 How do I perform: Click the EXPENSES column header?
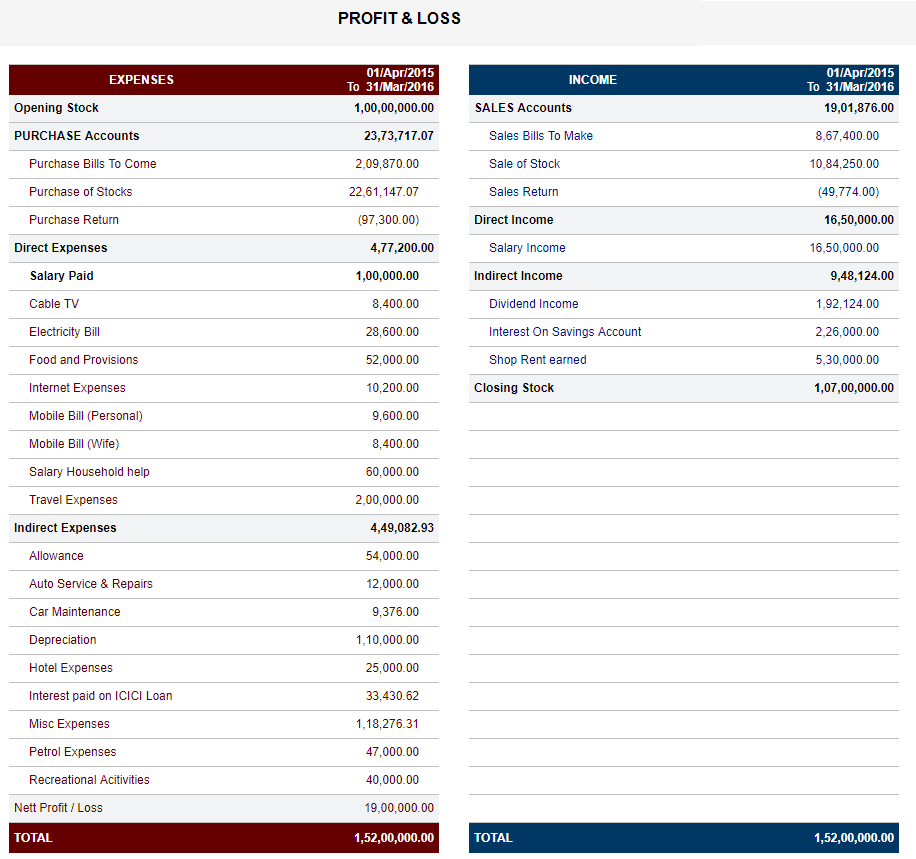(141, 80)
